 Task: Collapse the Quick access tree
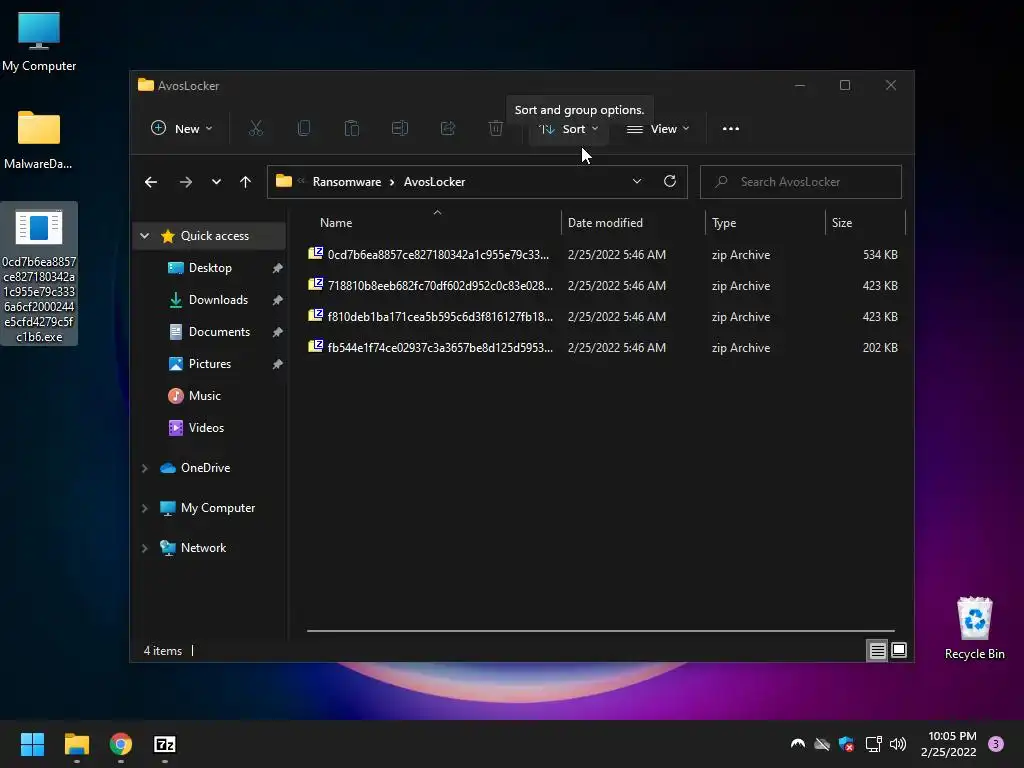coord(144,236)
